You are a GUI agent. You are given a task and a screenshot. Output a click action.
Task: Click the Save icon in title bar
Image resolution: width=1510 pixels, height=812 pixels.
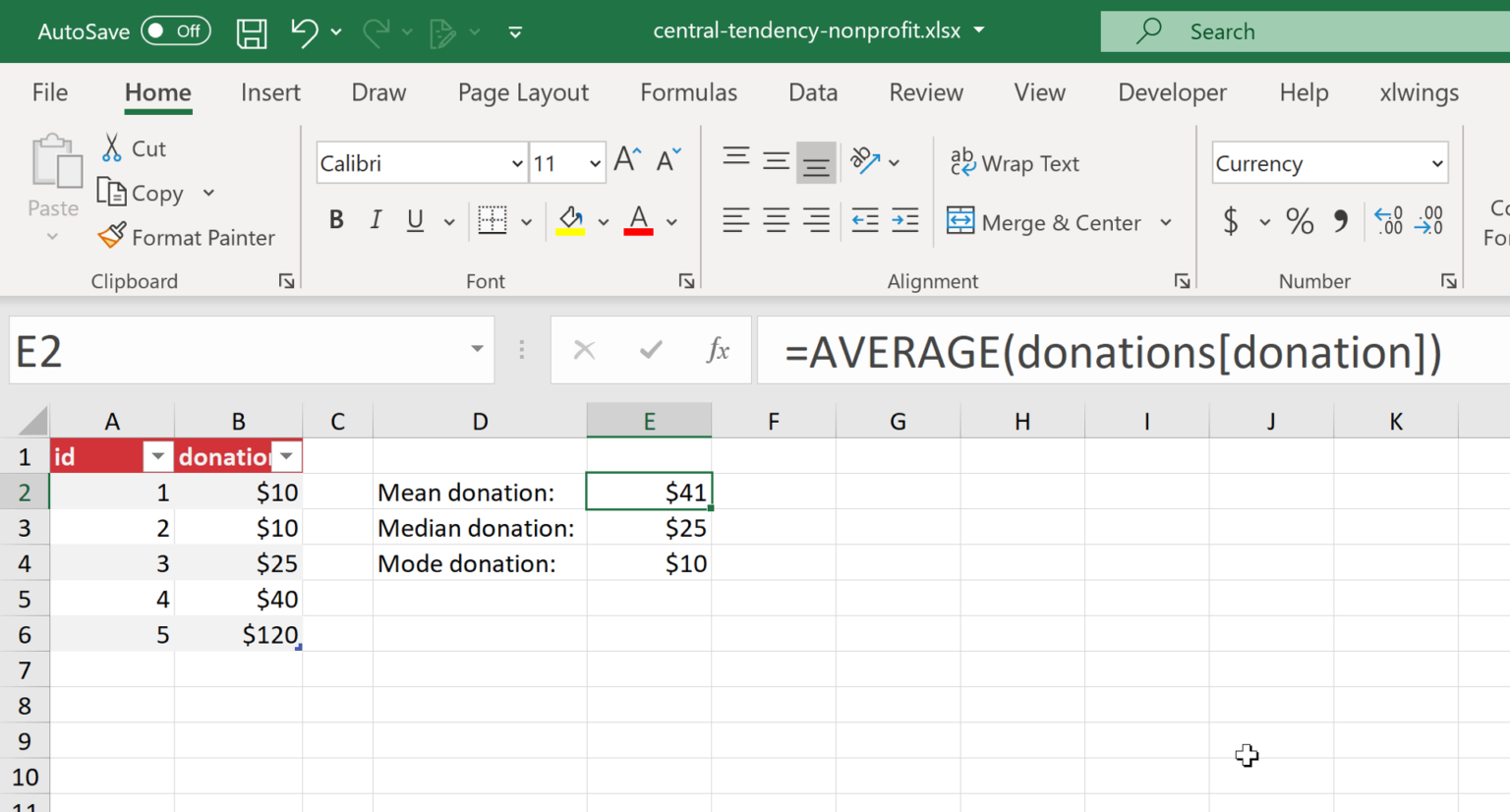point(252,32)
